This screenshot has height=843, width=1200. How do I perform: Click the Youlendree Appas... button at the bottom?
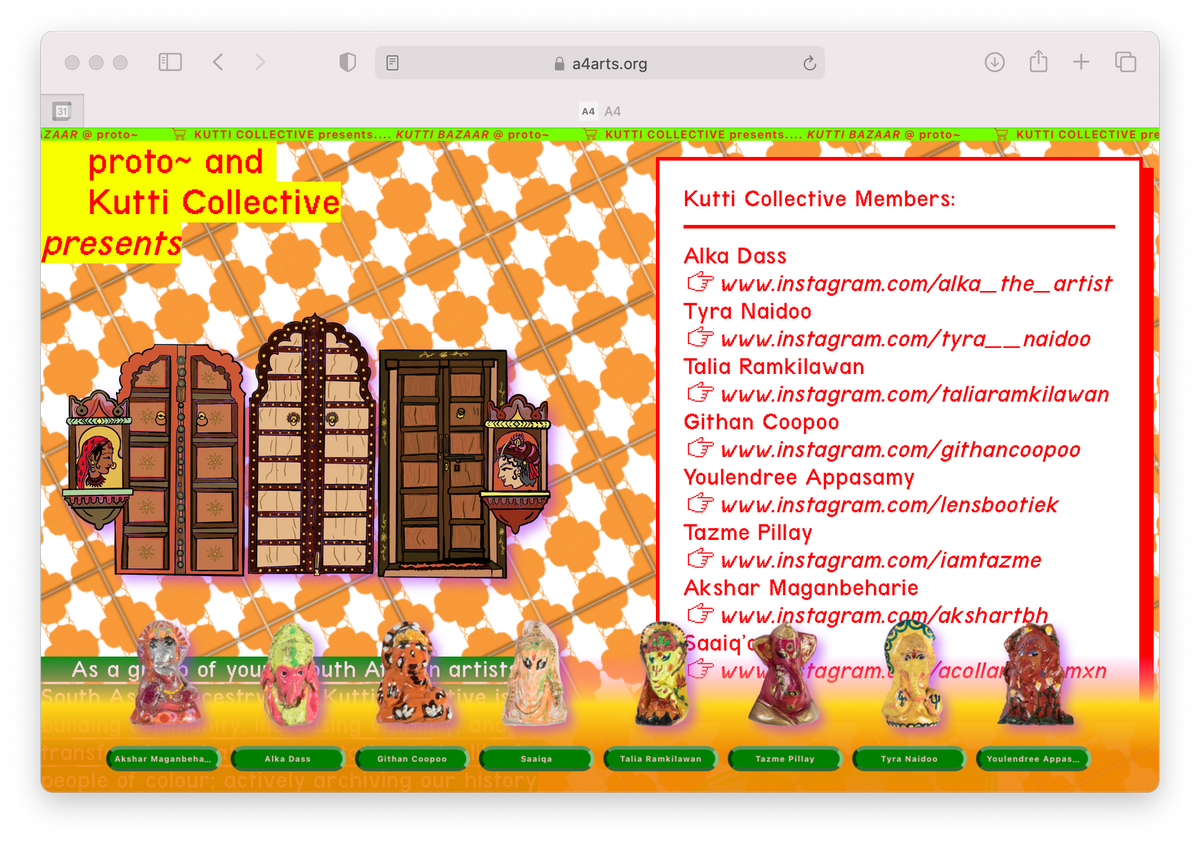[x=1033, y=758]
